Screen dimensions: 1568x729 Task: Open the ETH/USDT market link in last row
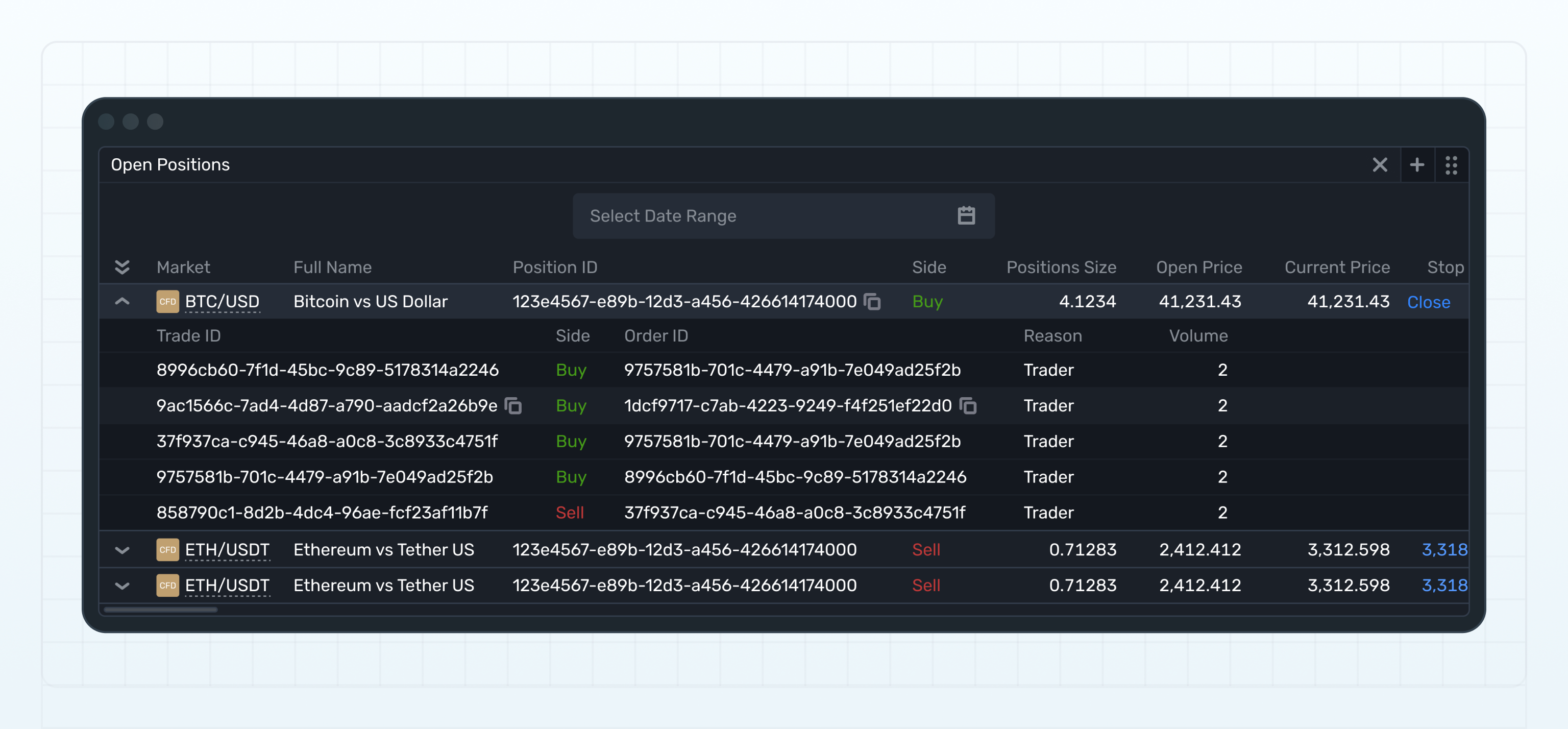[227, 586]
